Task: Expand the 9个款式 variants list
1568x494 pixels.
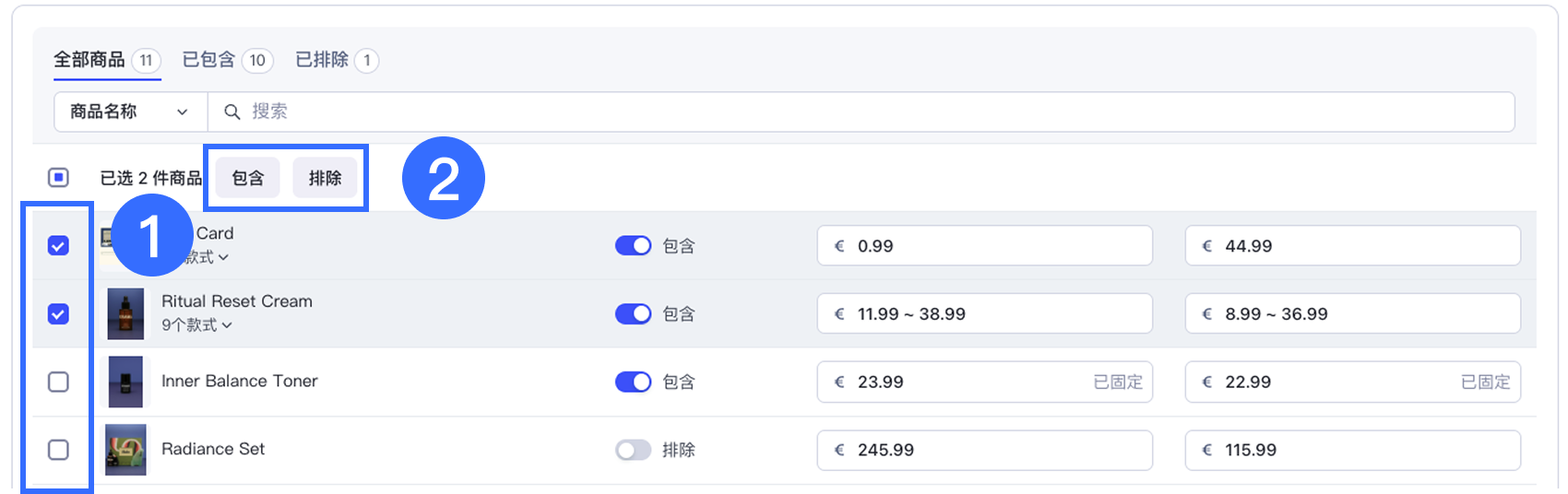Action: [x=196, y=325]
